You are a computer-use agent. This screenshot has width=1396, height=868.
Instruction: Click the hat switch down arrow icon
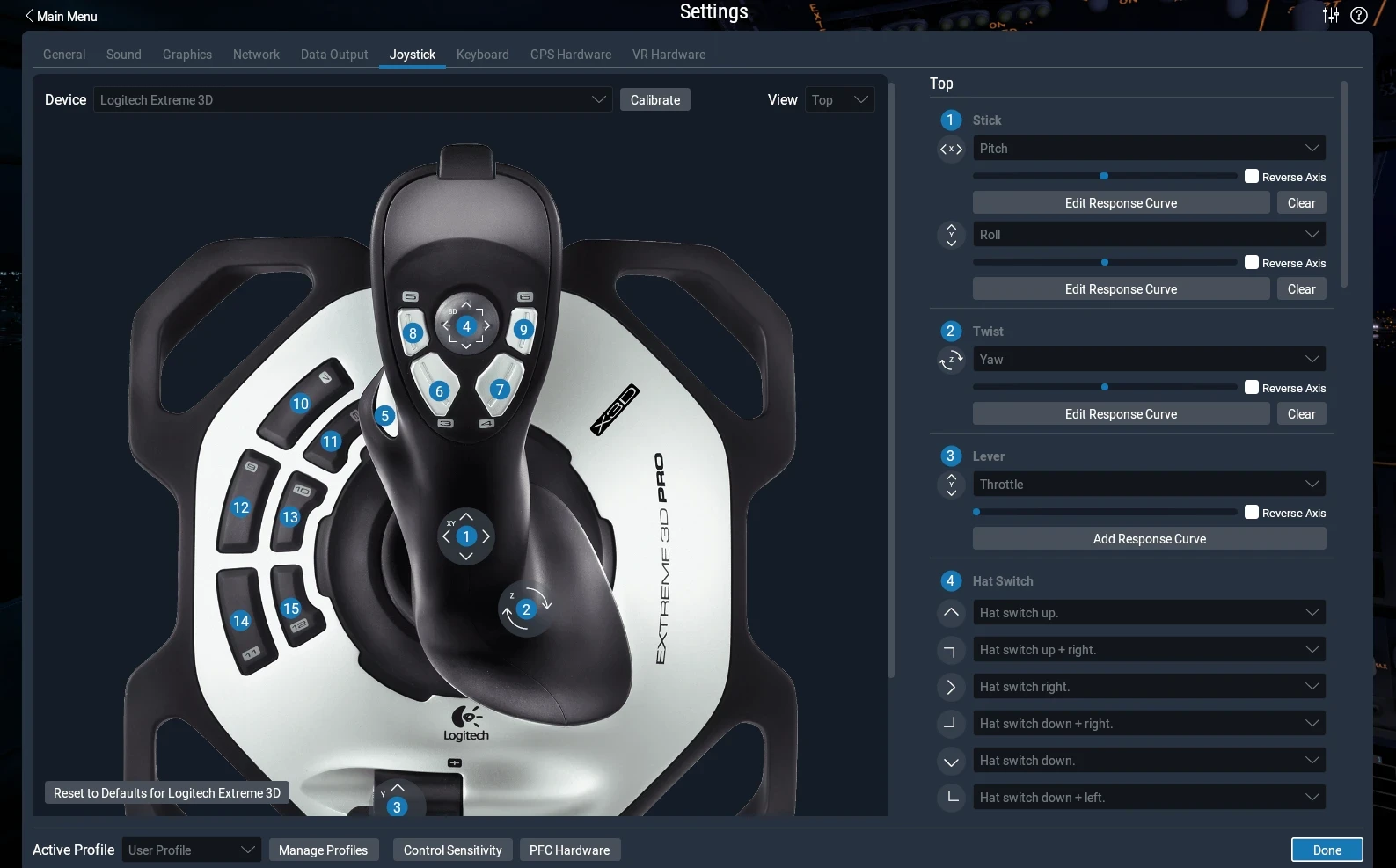[x=951, y=762]
